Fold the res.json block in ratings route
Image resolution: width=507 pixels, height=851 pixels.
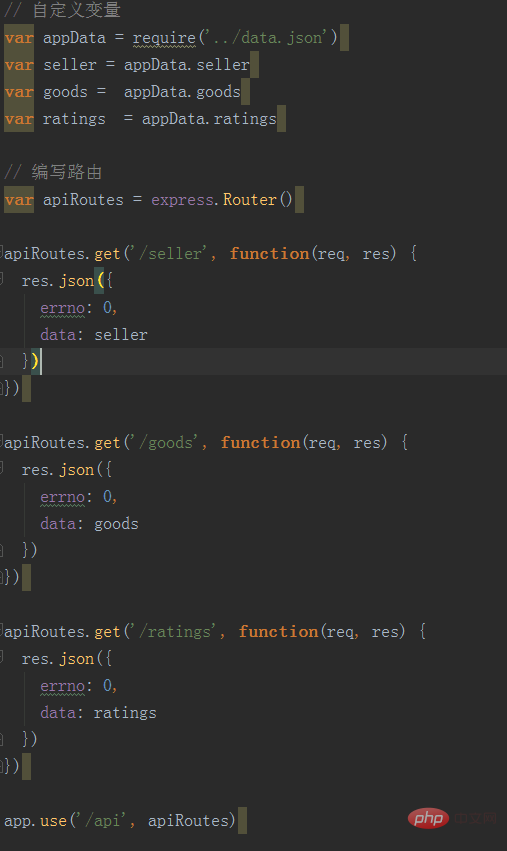[x=2, y=658]
